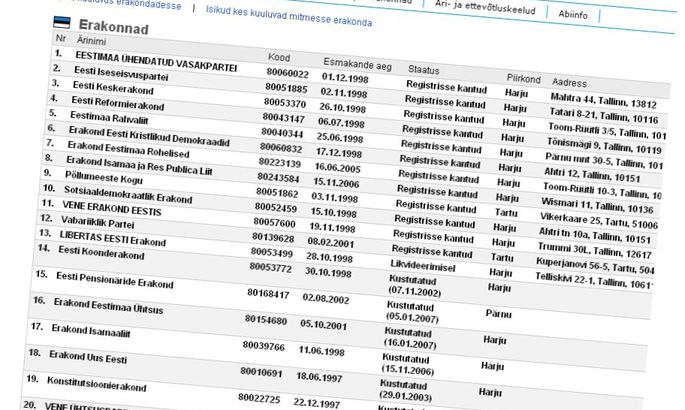Click status Kustutatud (29.01.2003)
Viewport: 685px width, 410px height.
tap(404, 391)
